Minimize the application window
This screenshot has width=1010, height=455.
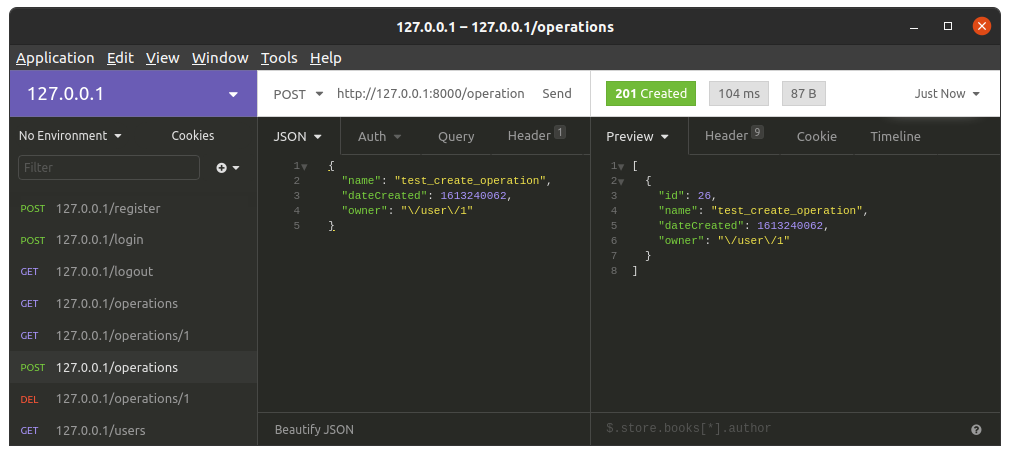(x=914, y=27)
